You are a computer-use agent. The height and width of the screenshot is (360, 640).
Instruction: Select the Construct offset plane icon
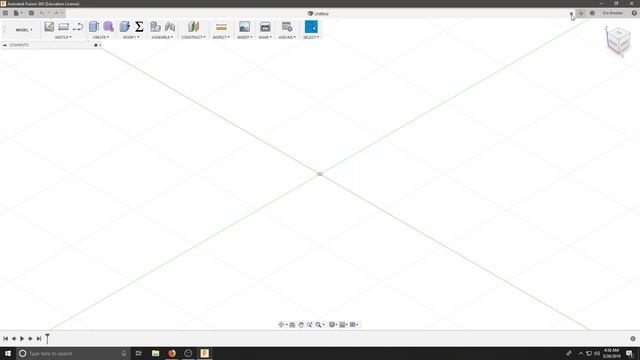pyautogui.click(x=193, y=27)
